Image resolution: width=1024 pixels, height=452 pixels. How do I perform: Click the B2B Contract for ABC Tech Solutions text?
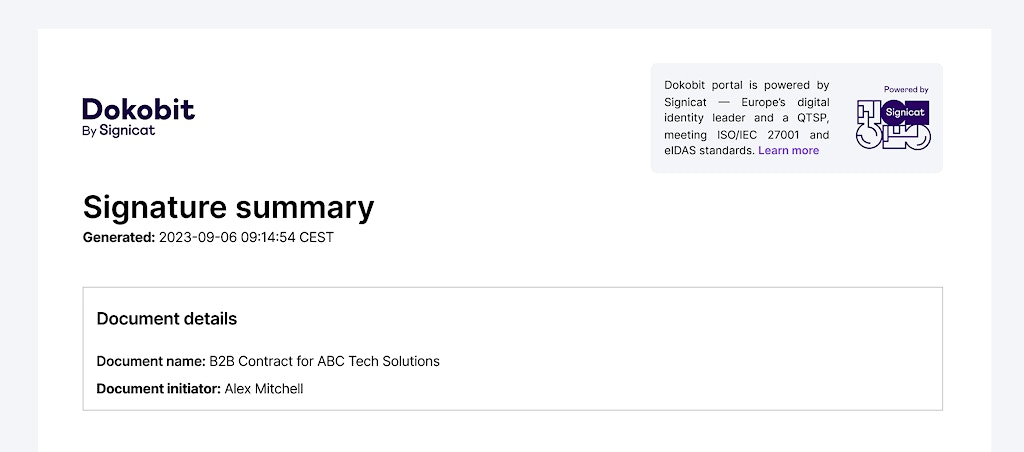[x=324, y=361]
